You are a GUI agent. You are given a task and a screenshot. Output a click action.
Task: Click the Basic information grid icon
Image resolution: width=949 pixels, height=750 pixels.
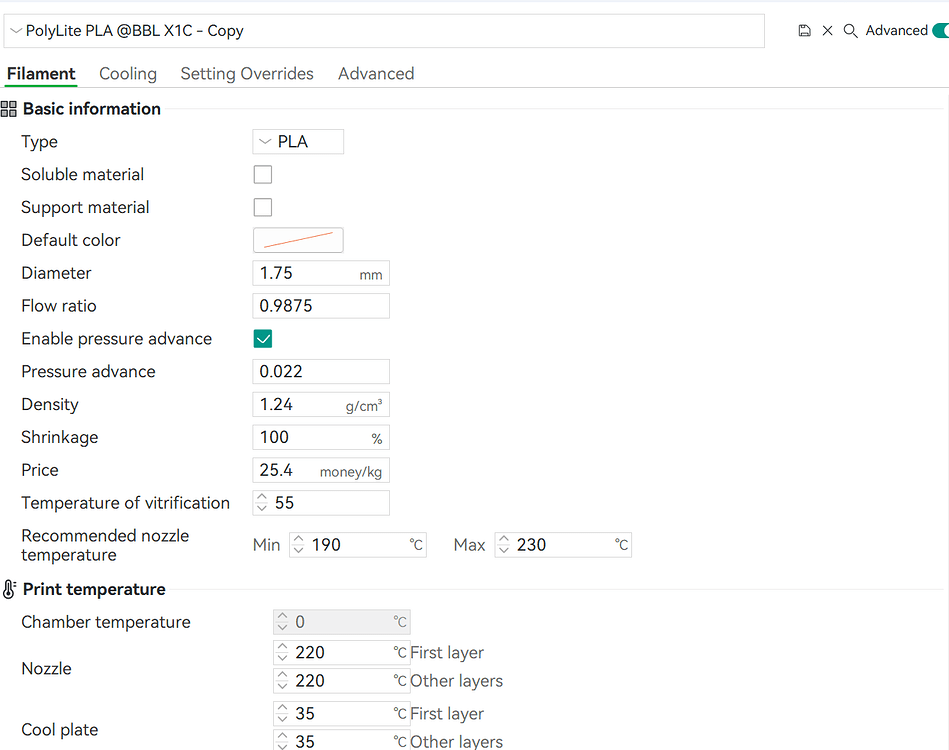pos(8,109)
